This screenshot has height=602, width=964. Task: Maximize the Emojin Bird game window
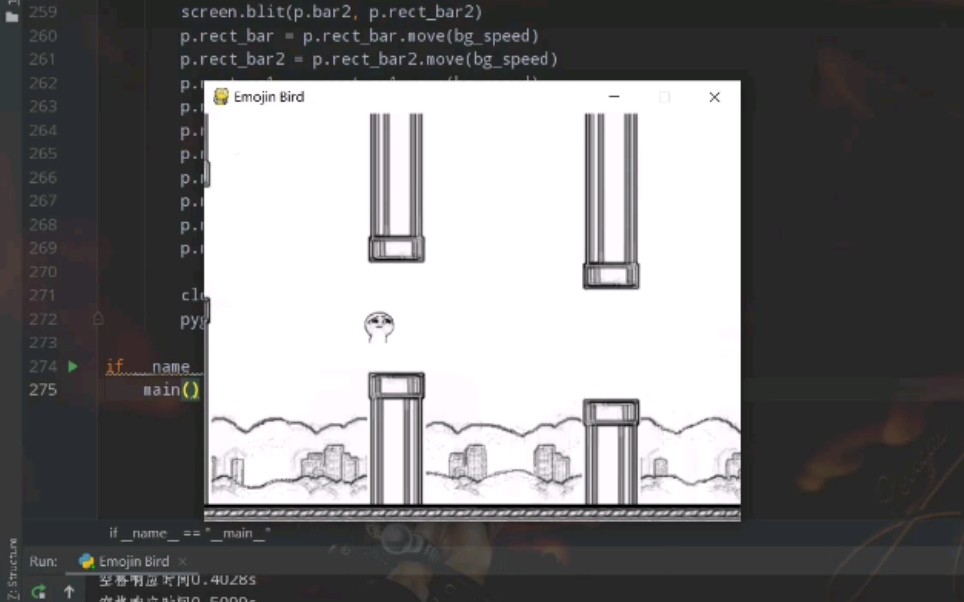664,96
